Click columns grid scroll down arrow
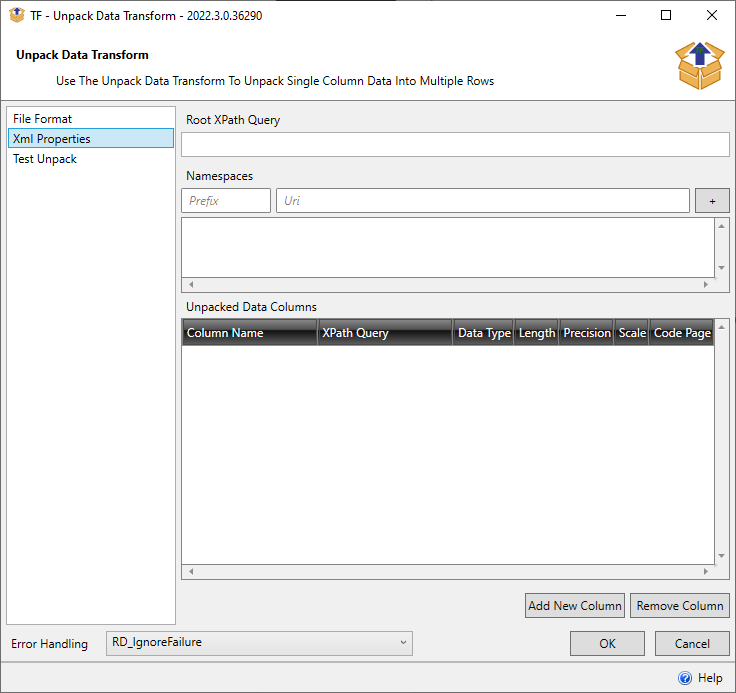The image size is (736, 693). pyautogui.click(x=721, y=555)
